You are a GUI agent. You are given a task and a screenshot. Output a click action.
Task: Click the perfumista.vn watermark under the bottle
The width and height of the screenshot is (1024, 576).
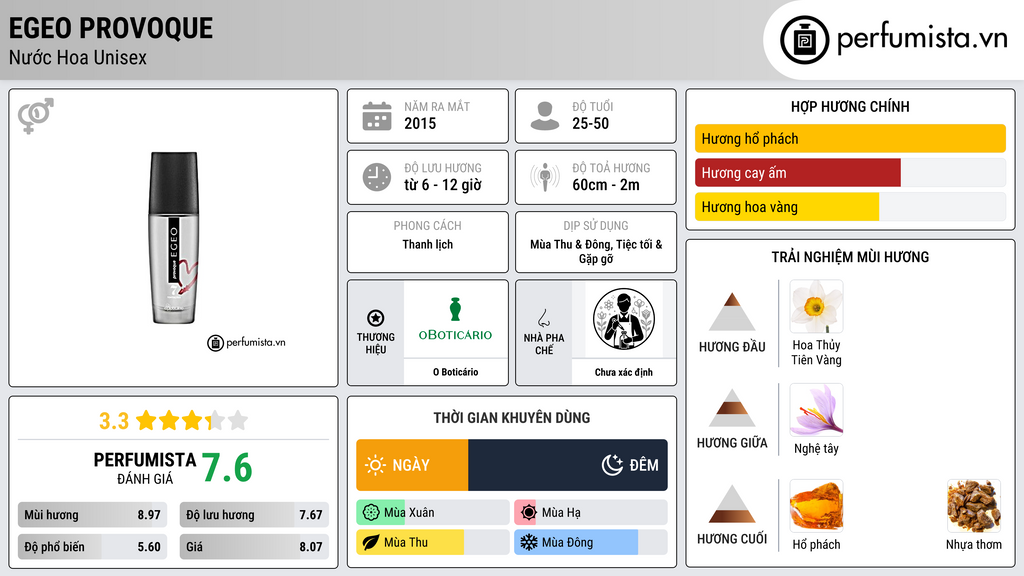246,342
